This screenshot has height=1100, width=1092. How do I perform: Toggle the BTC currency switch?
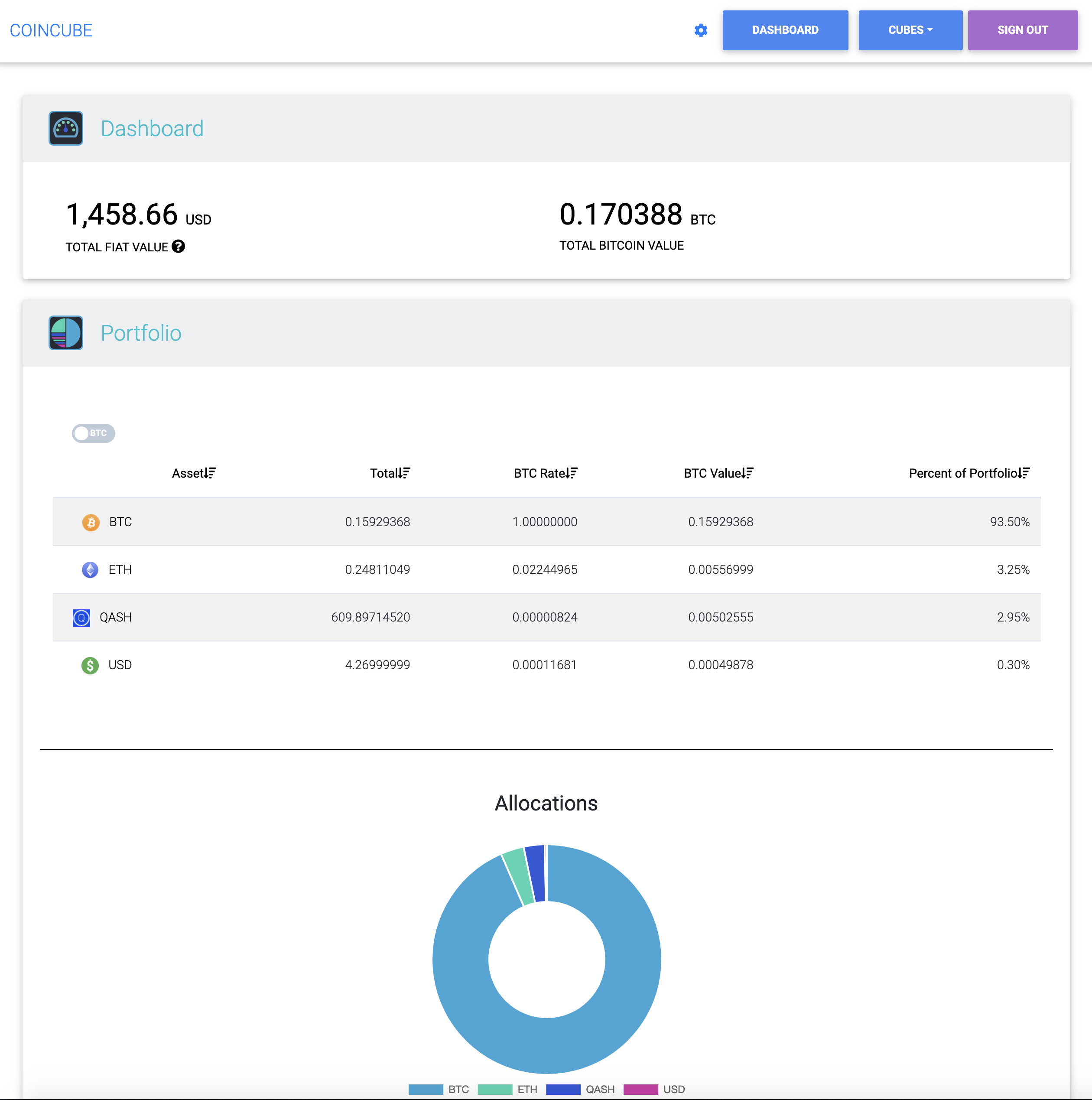click(x=93, y=433)
